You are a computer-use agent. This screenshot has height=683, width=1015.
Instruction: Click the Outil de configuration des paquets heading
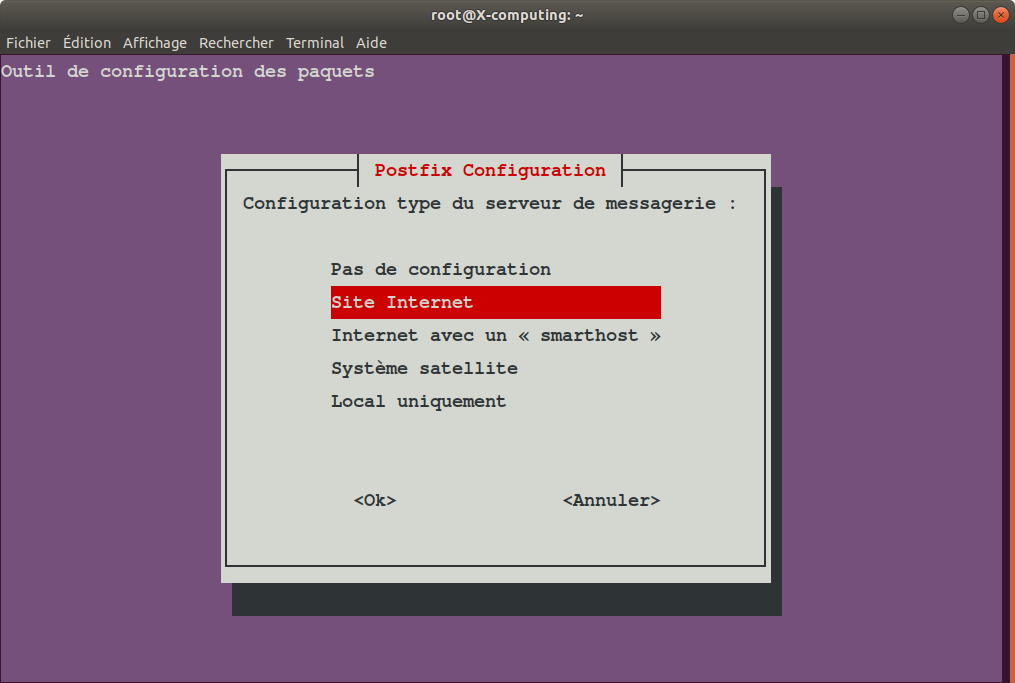click(x=188, y=71)
